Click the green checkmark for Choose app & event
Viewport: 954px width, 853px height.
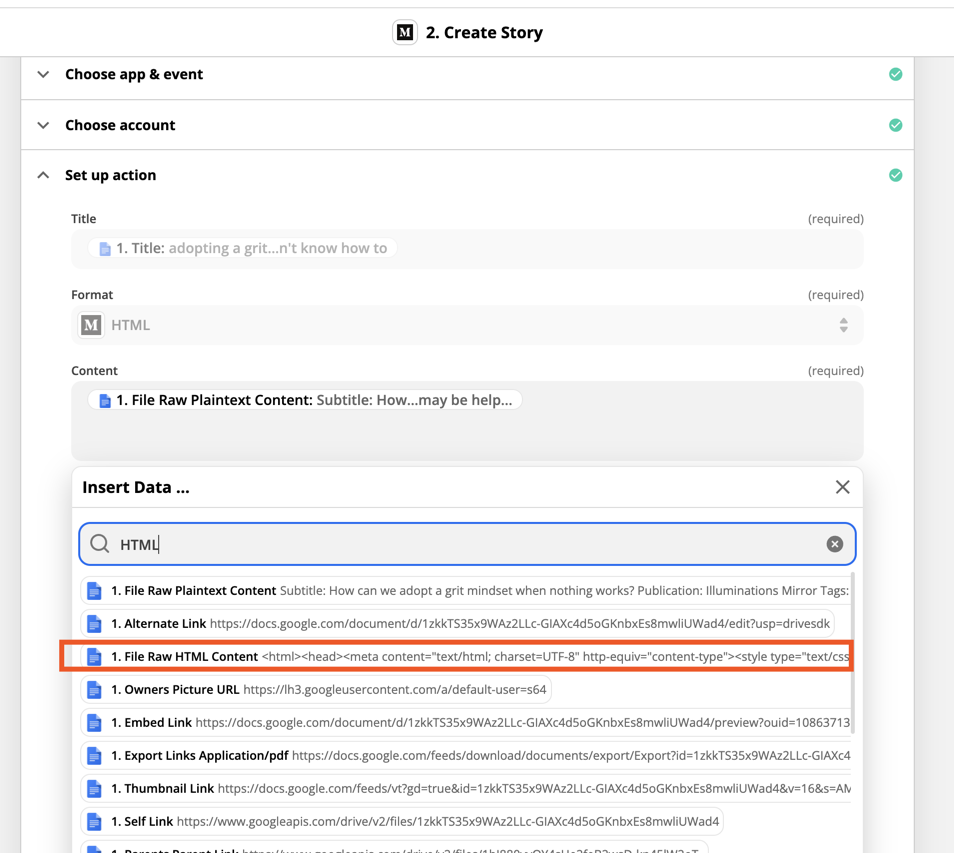pos(896,74)
